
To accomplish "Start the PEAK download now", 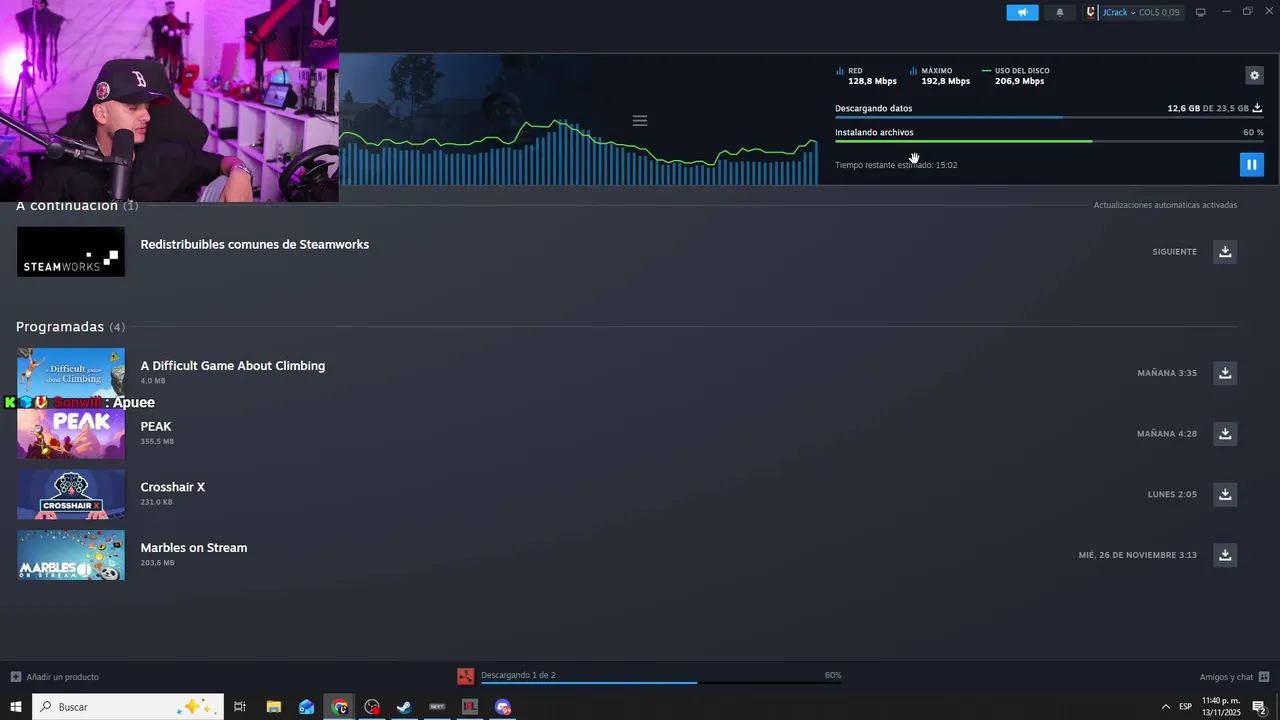I will [x=1225, y=433].
